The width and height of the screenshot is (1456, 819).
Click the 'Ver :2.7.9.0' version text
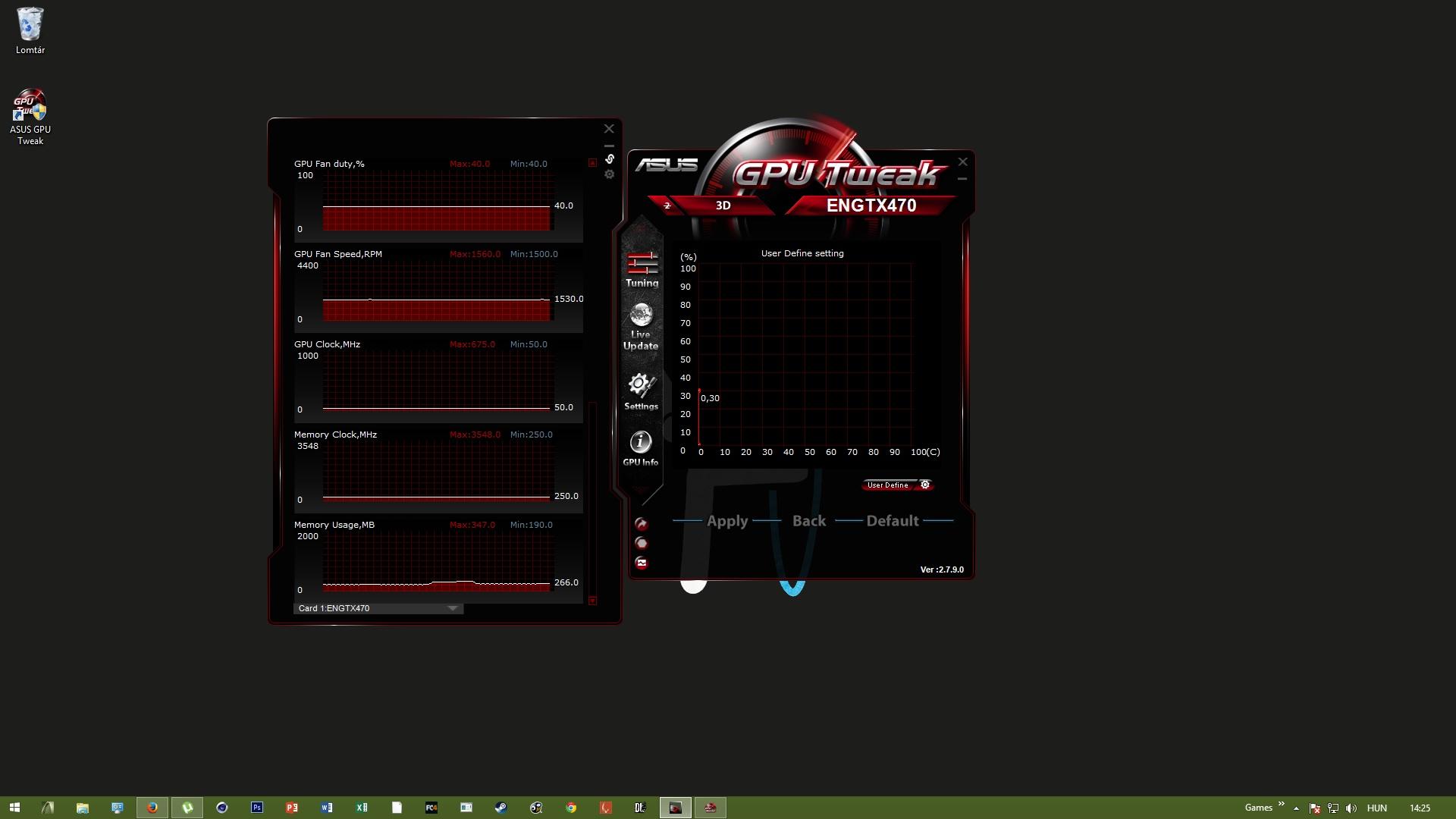pos(942,570)
